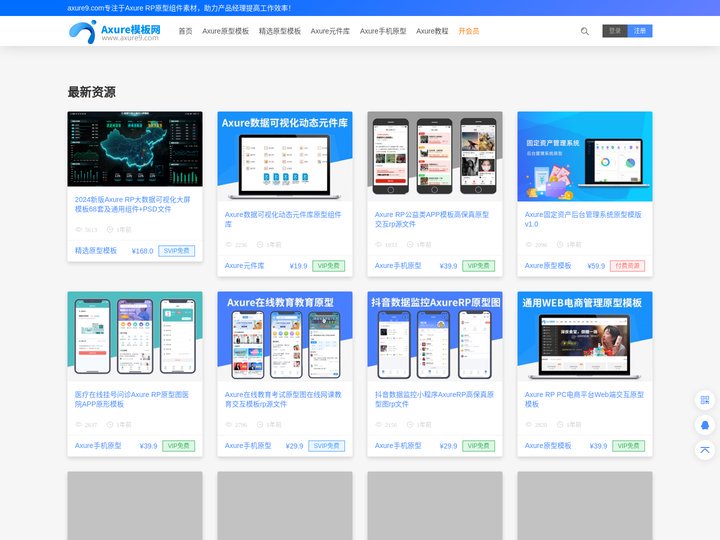Open the search magnifier icon
Viewport: 720px width, 540px height.
(x=585, y=31)
